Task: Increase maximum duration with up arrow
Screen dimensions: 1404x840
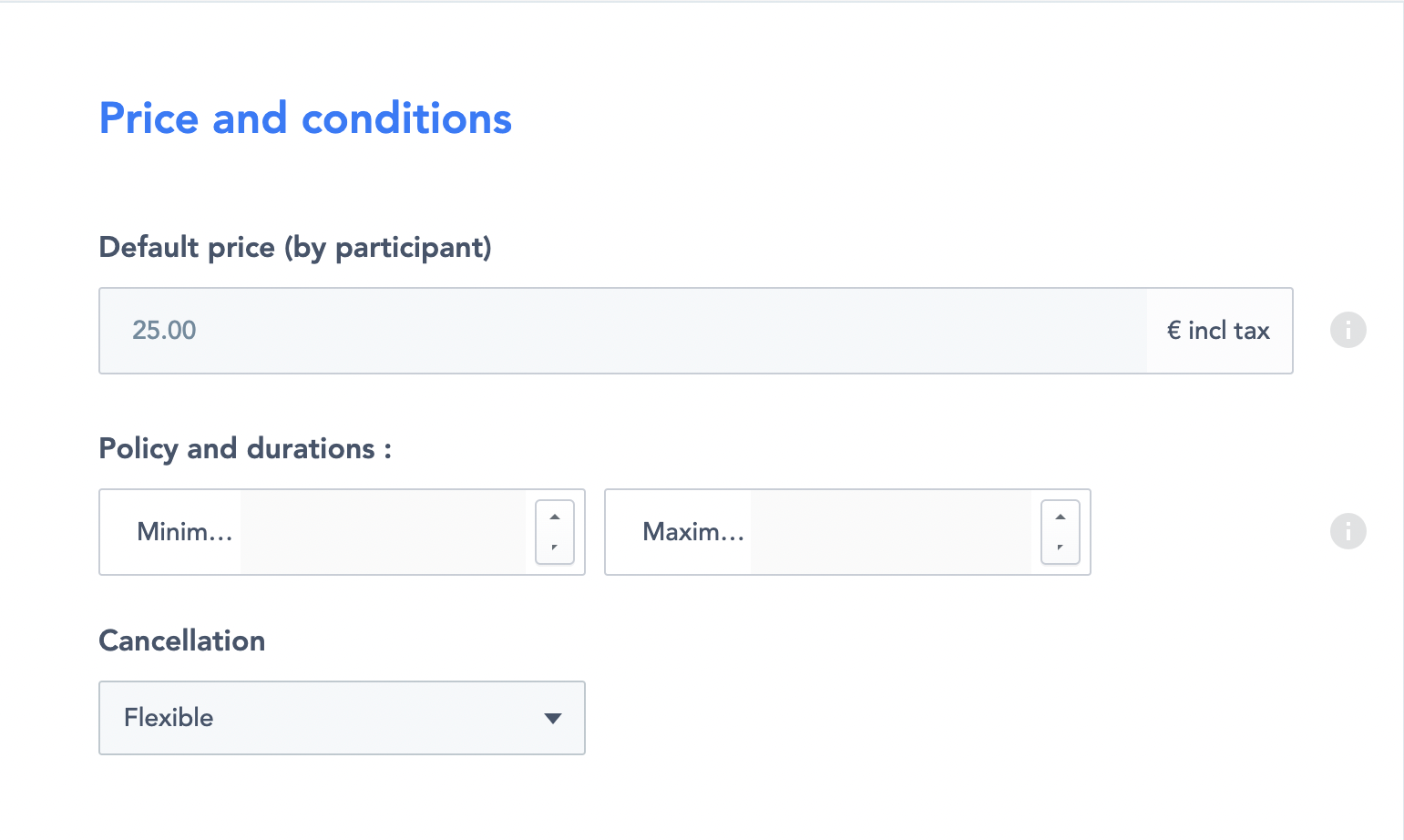Action: pyautogui.click(x=1060, y=517)
